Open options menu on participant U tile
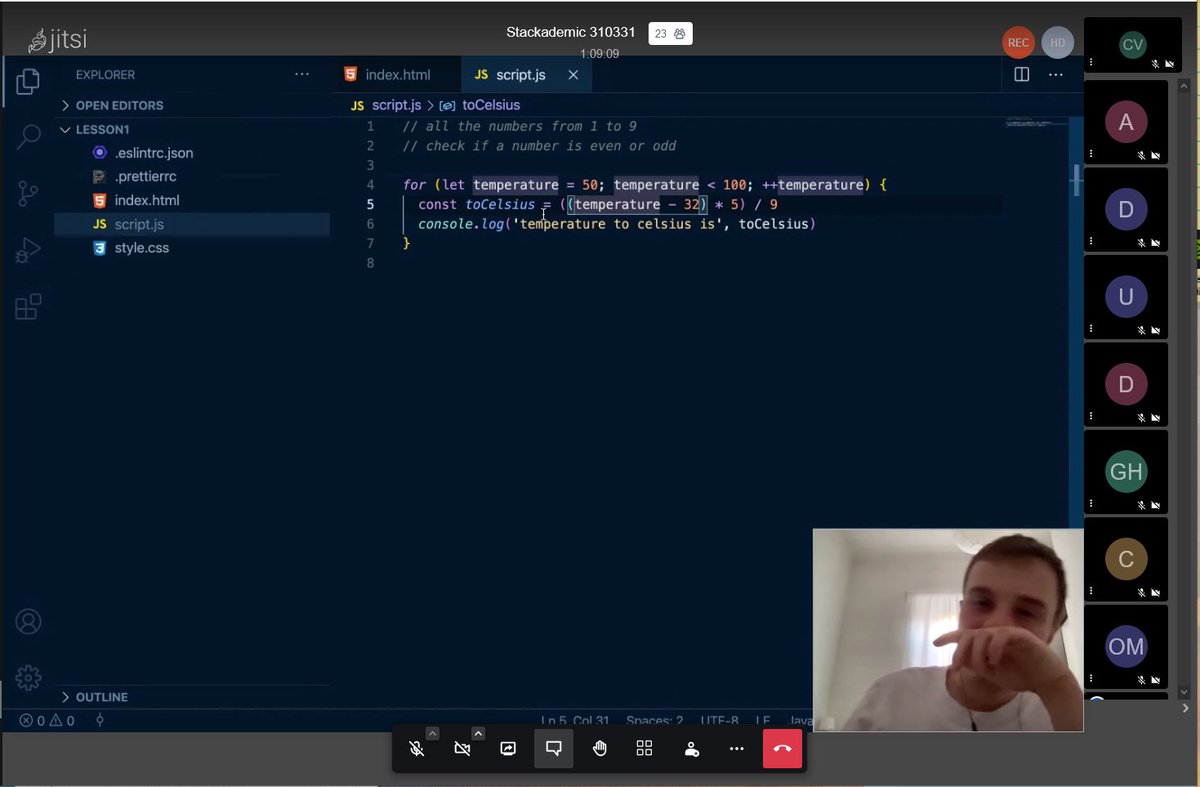Image resolution: width=1200 pixels, height=787 pixels. 1091,329
